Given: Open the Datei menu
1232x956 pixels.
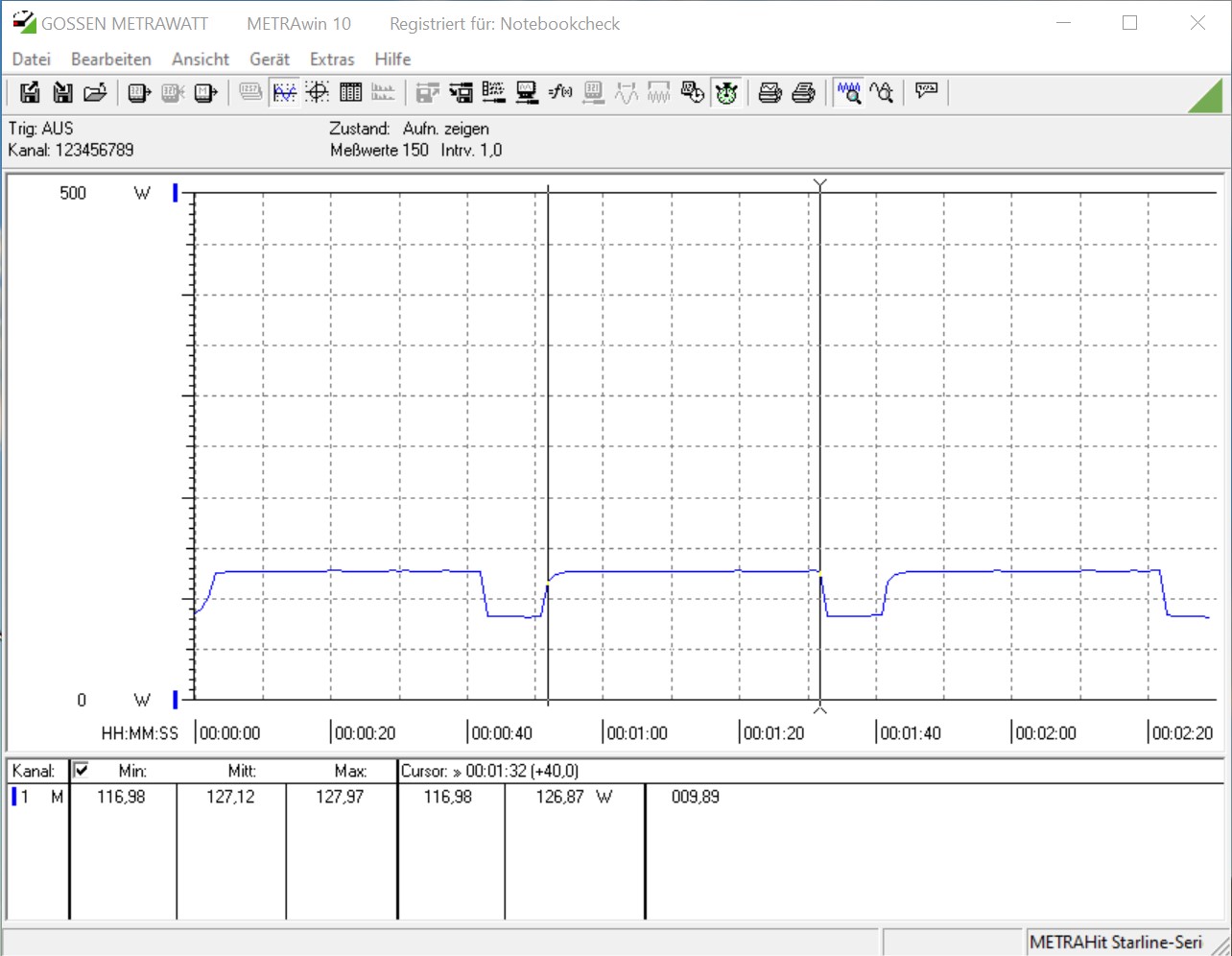Looking at the screenshot, I should point(31,60).
